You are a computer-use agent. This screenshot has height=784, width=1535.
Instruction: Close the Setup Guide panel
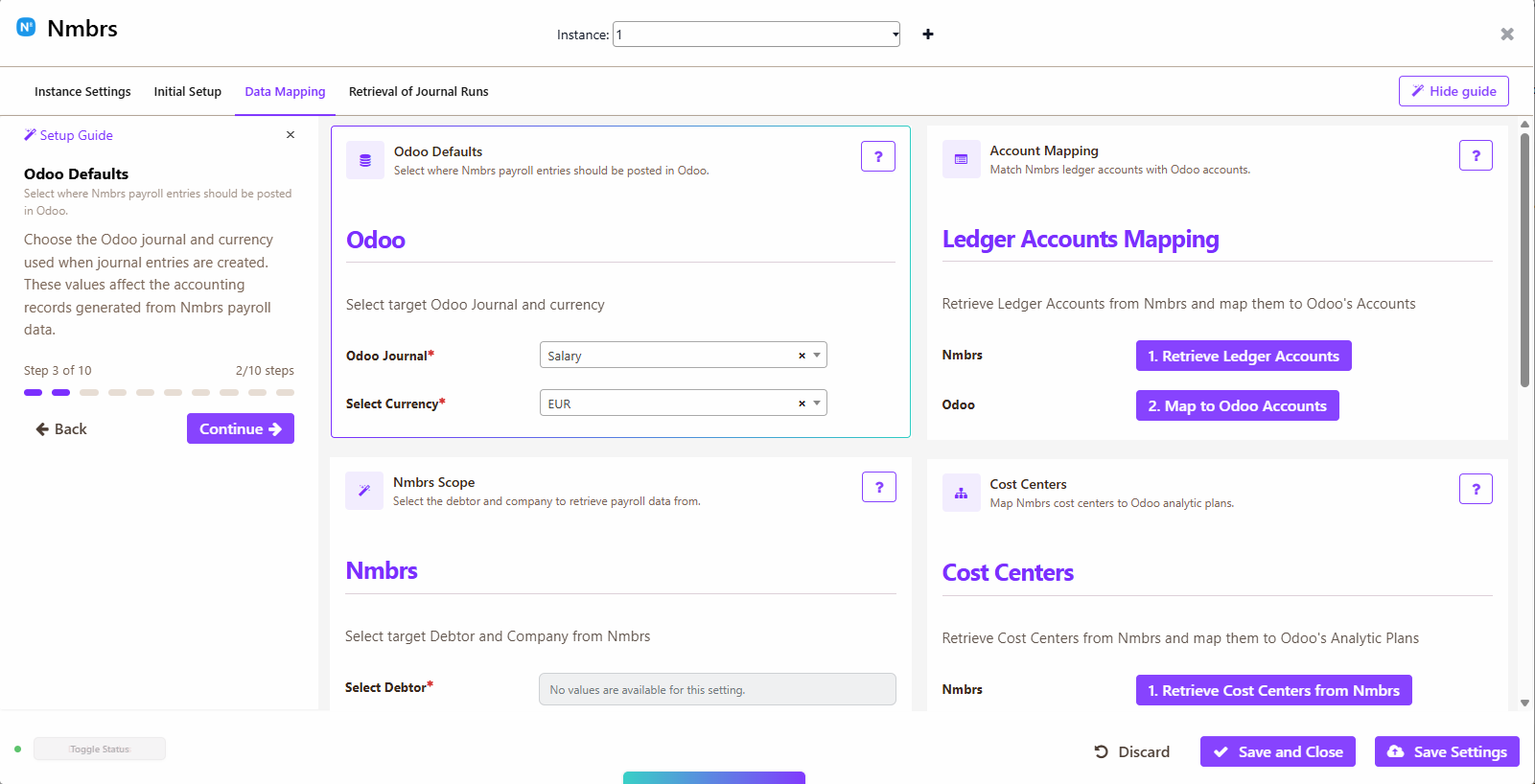291,135
